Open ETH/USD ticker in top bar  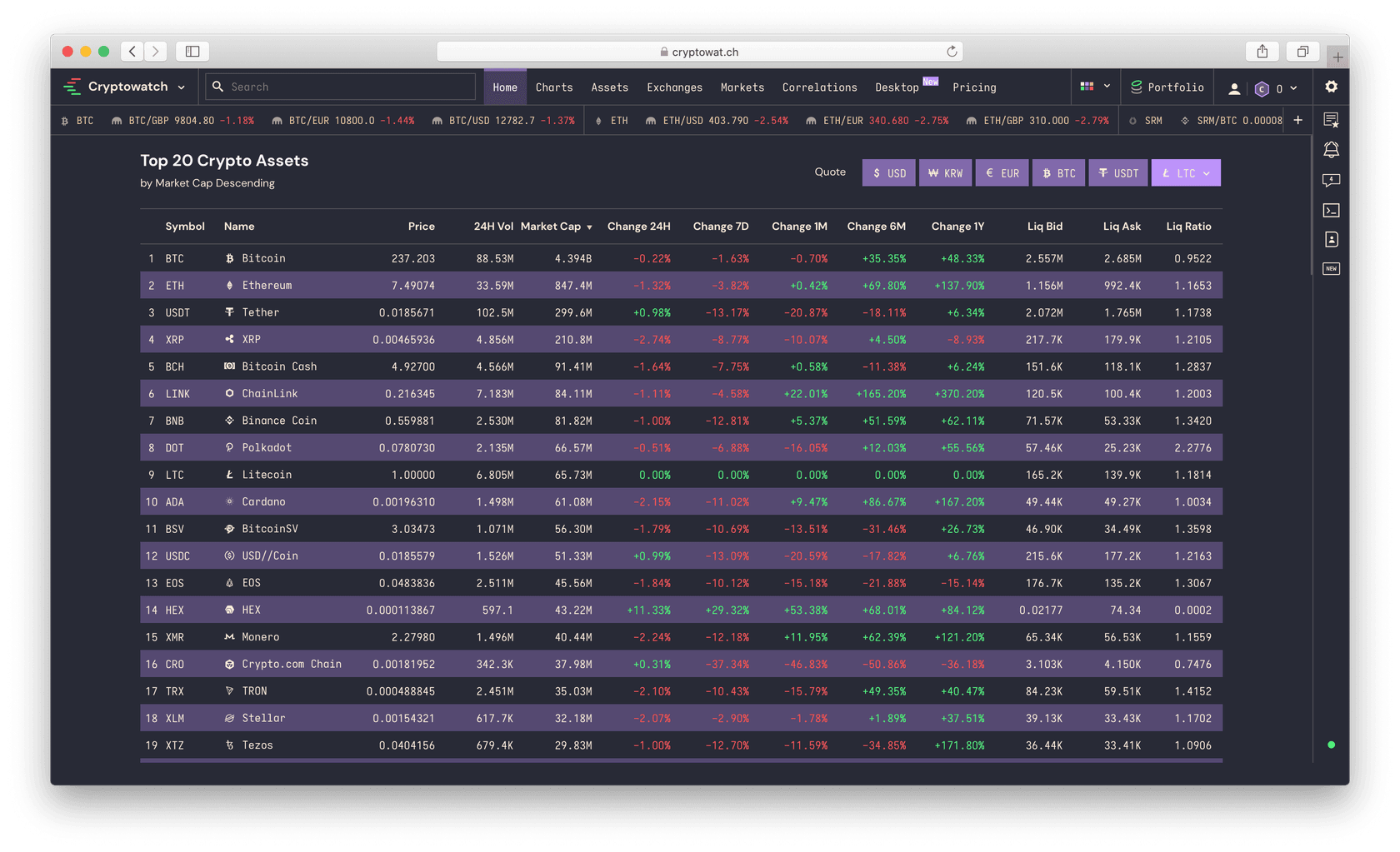point(717,121)
